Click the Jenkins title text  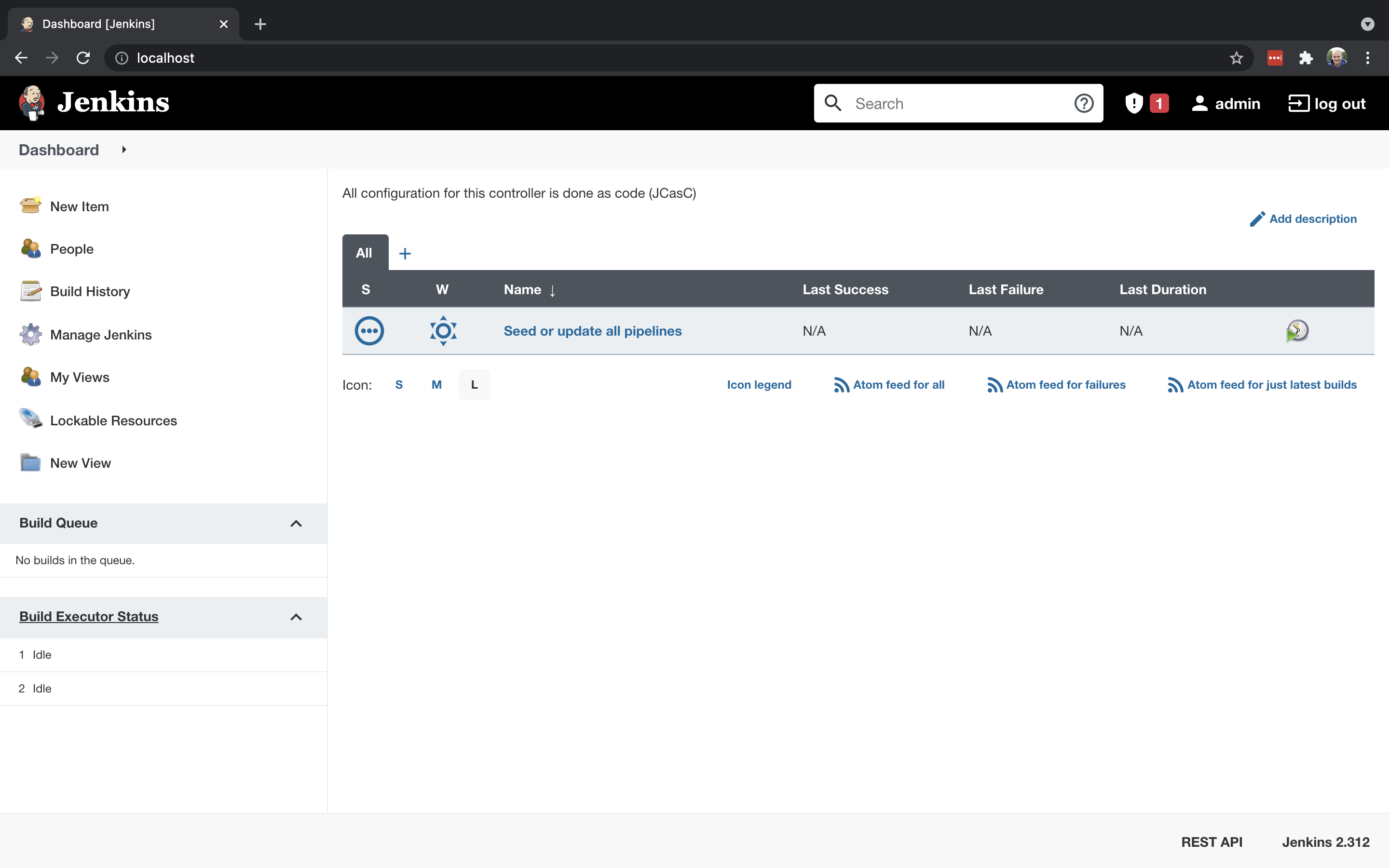113,103
